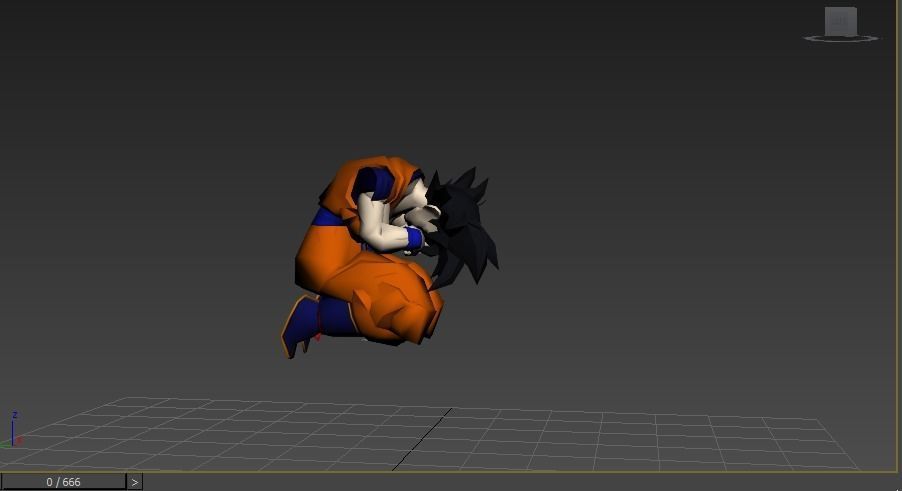Click the time slider showing 0 / 666
The width and height of the screenshot is (902, 491).
pos(63,482)
